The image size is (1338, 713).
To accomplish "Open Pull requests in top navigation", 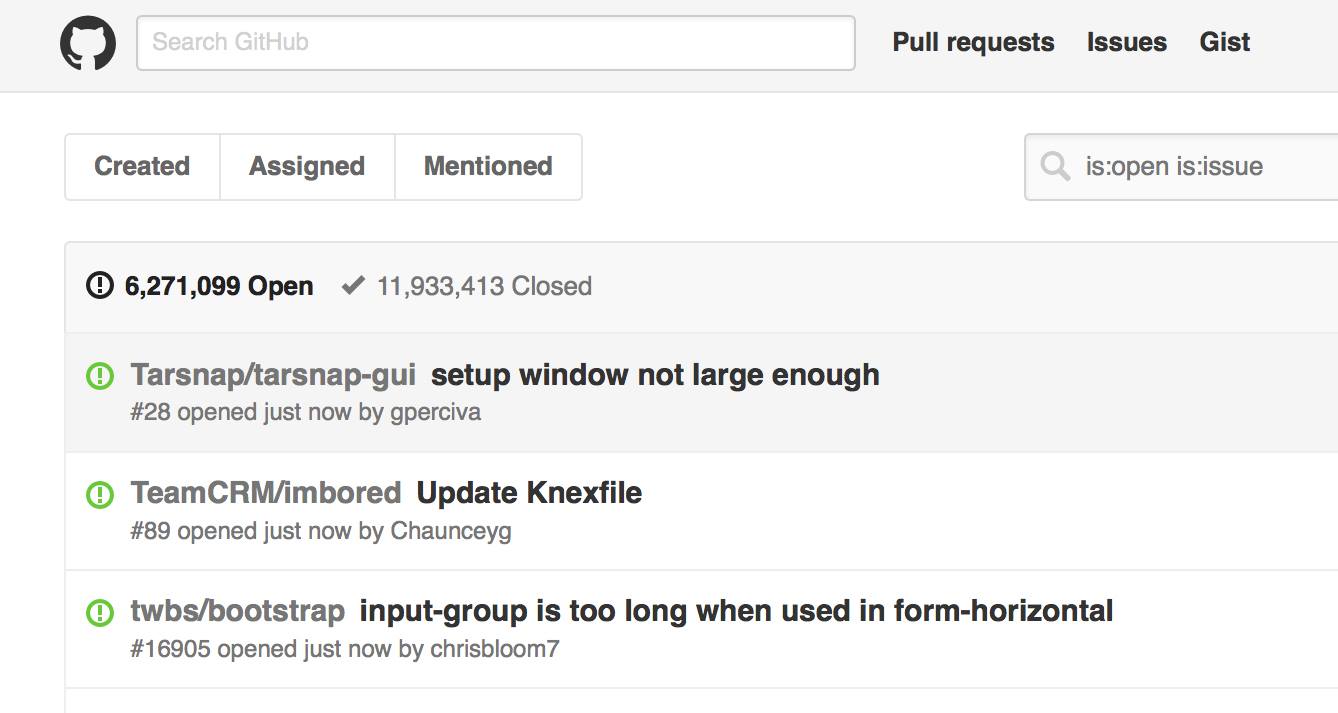I will [x=973, y=42].
